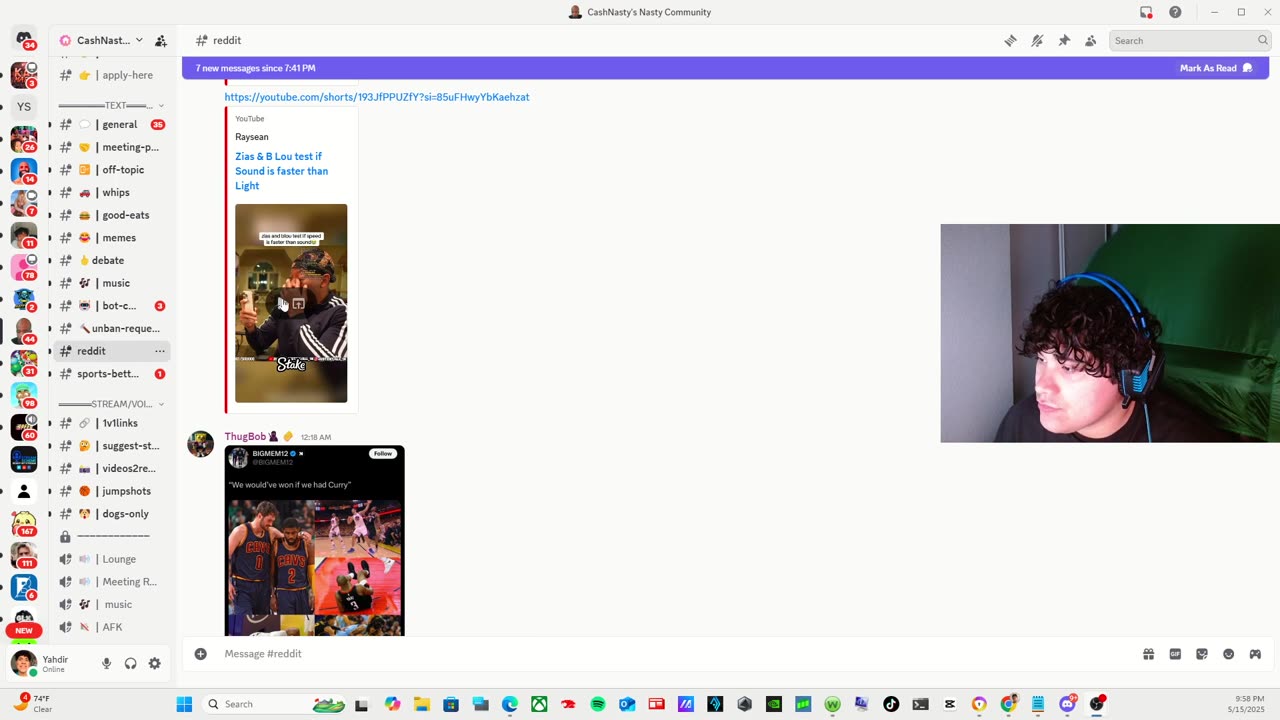Click Mark As Read button

(x=1215, y=68)
